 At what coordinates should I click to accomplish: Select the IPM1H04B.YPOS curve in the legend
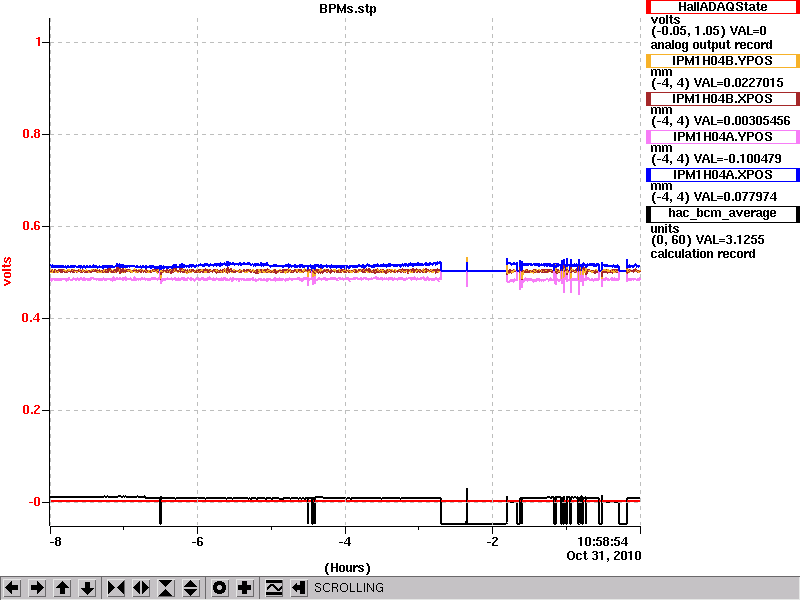[x=722, y=61]
